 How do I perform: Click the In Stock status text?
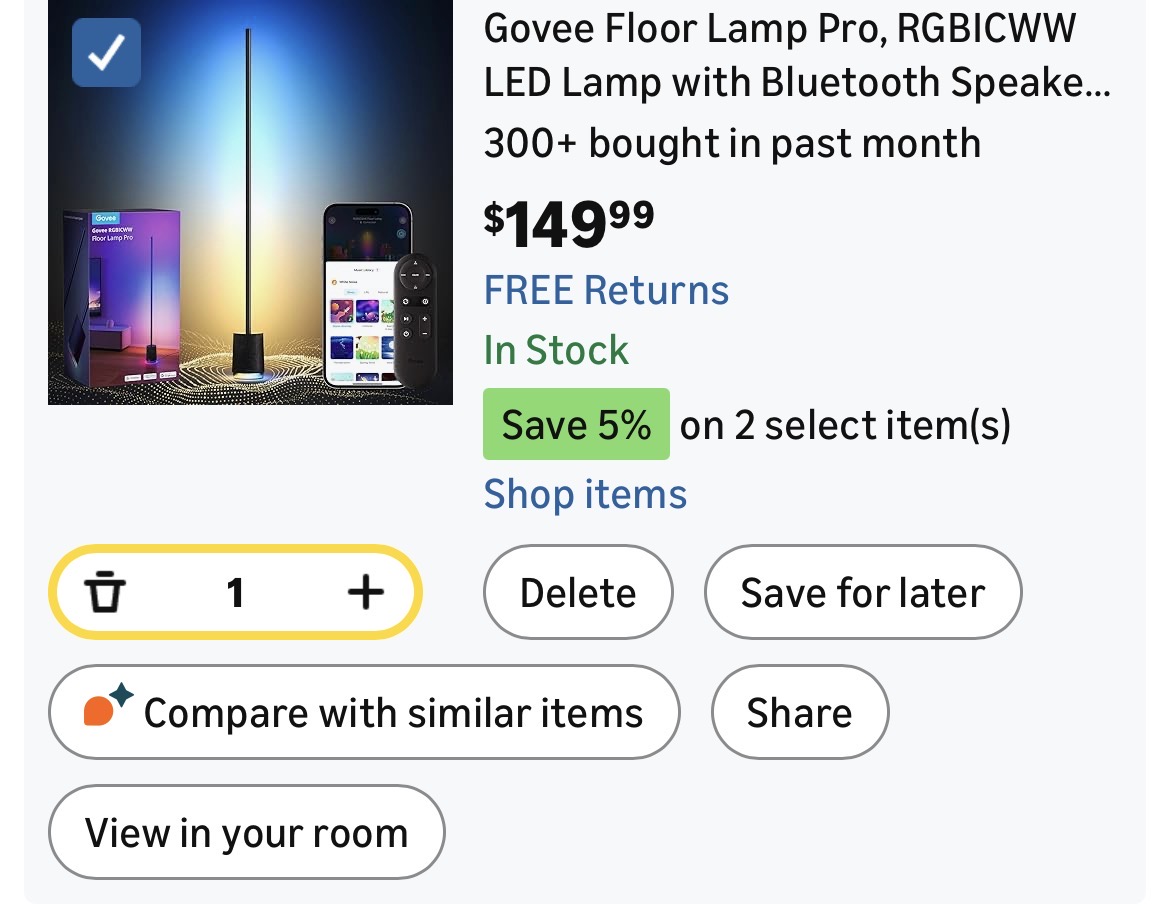tap(556, 351)
